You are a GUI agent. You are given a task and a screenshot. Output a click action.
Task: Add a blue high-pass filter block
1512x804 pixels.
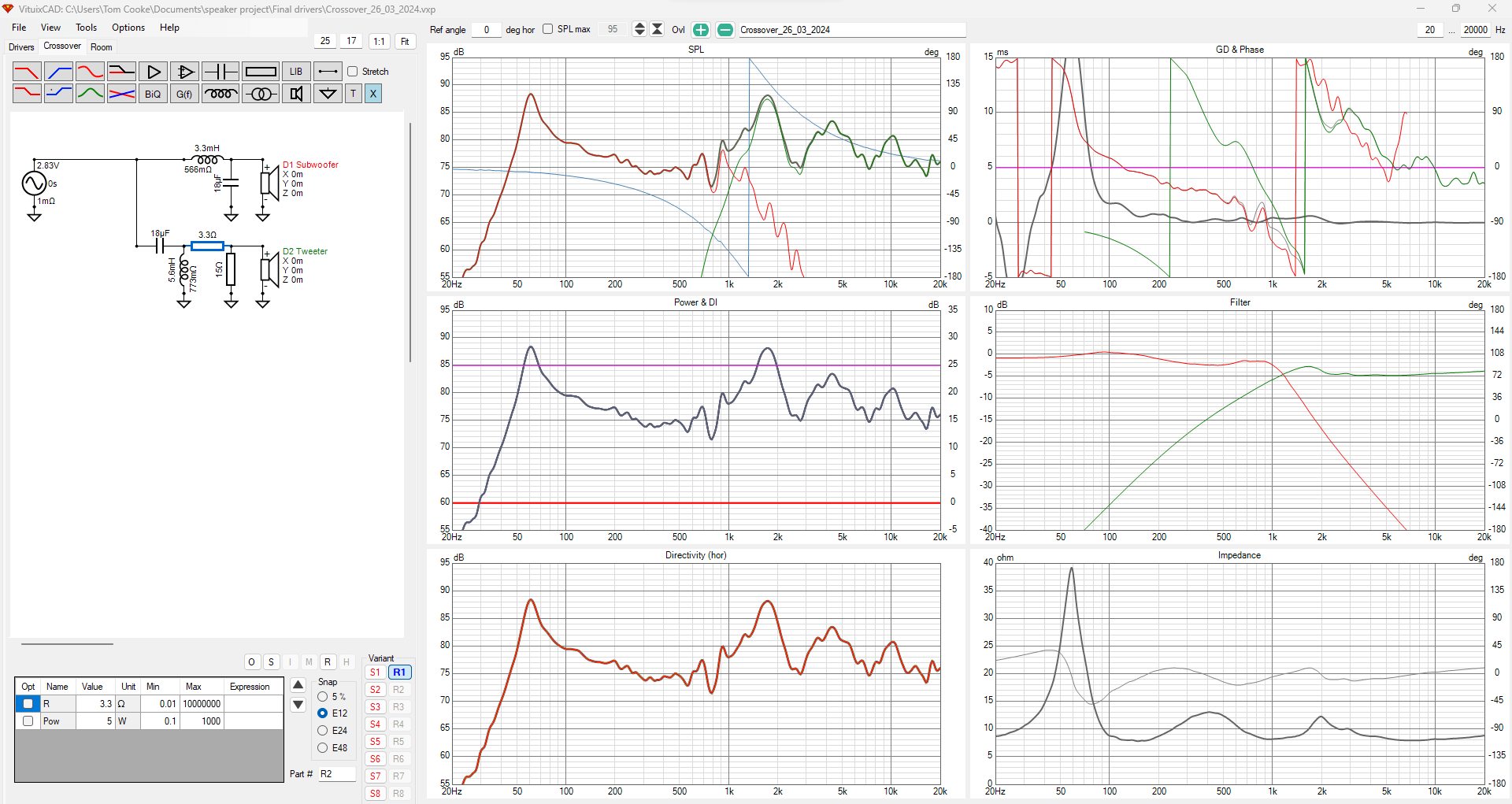click(58, 72)
